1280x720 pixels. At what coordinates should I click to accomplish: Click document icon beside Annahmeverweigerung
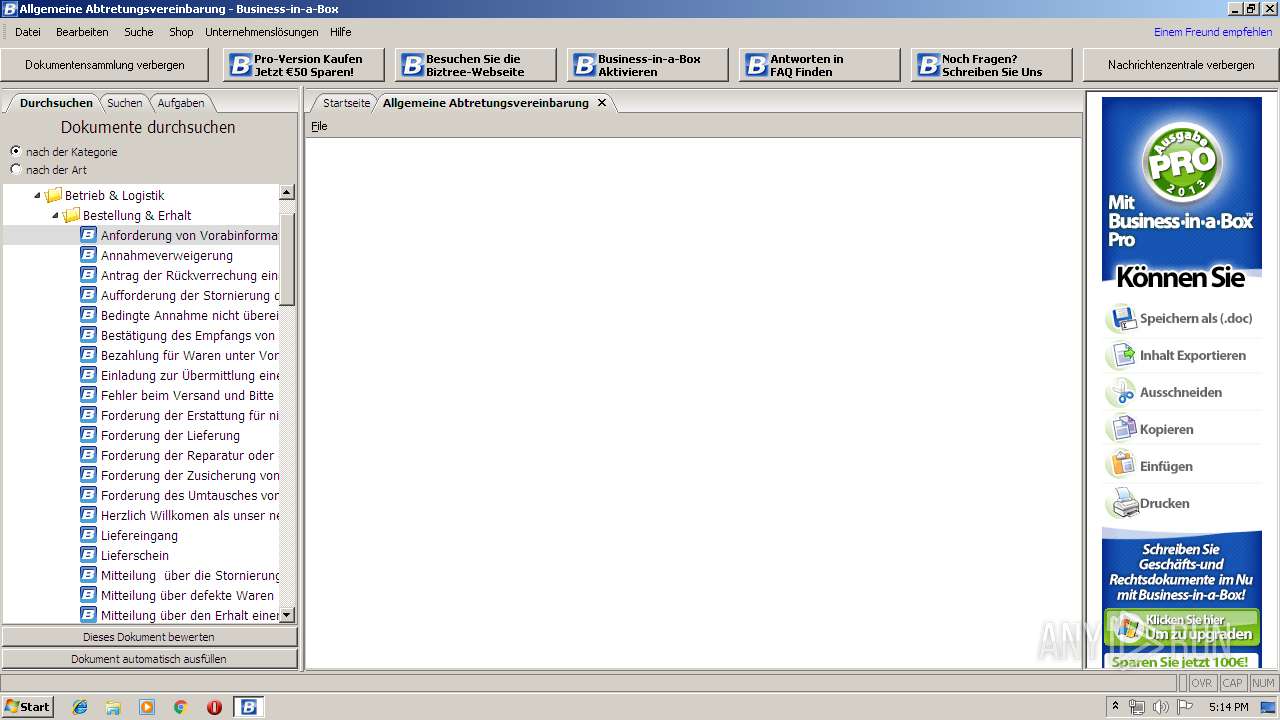pyautogui.click(x=88, y=255)
